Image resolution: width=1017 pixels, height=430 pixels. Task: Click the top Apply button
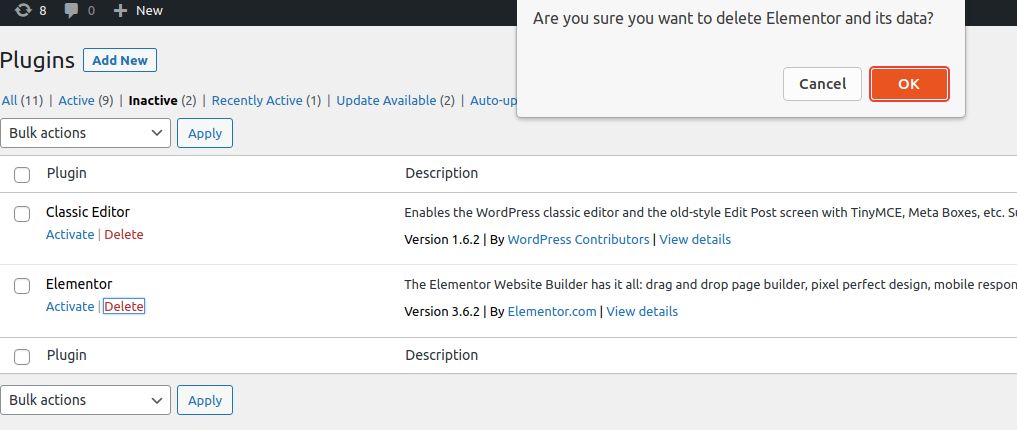[x=205, y=133]
